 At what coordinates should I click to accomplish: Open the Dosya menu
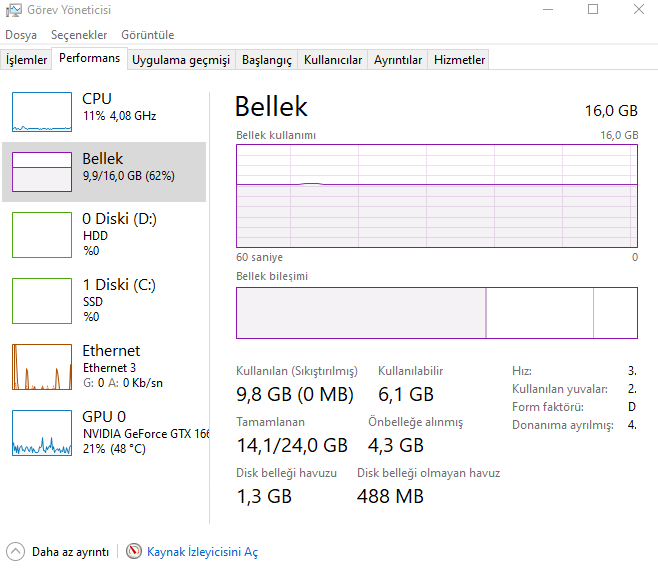click(21, 35)
